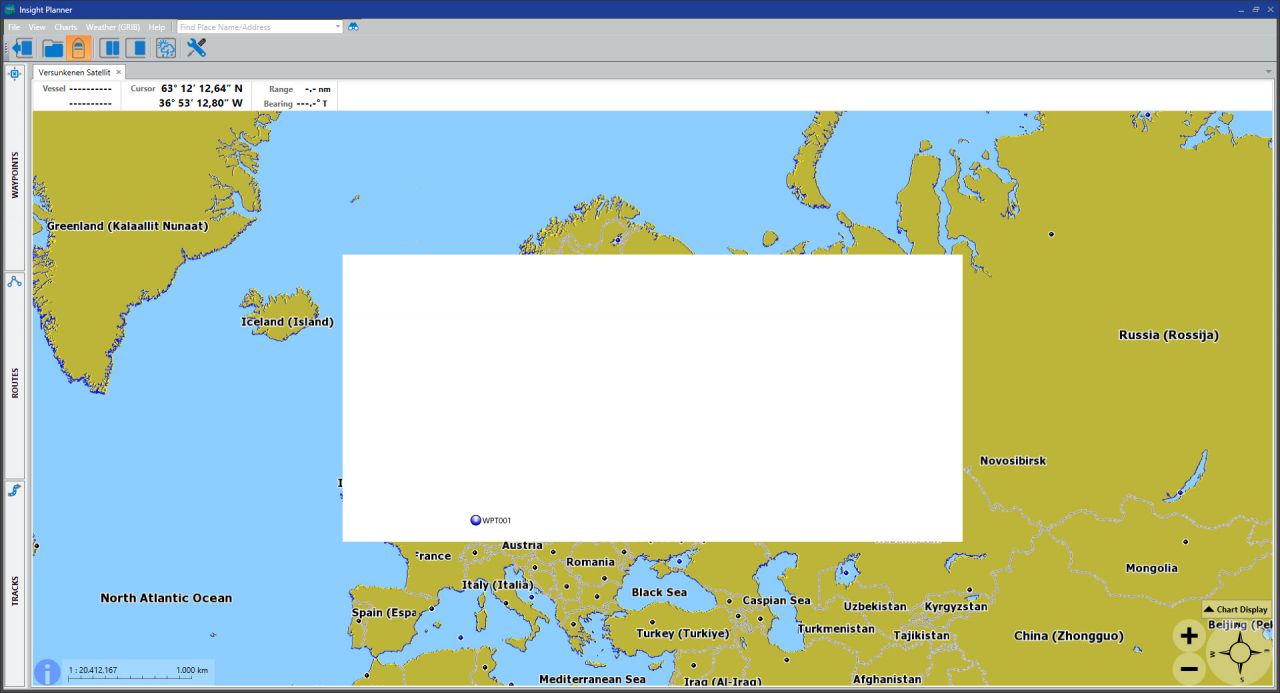Click the import/transfer data arrow icon
1280x693 pixels.
[x=22, y=48]
